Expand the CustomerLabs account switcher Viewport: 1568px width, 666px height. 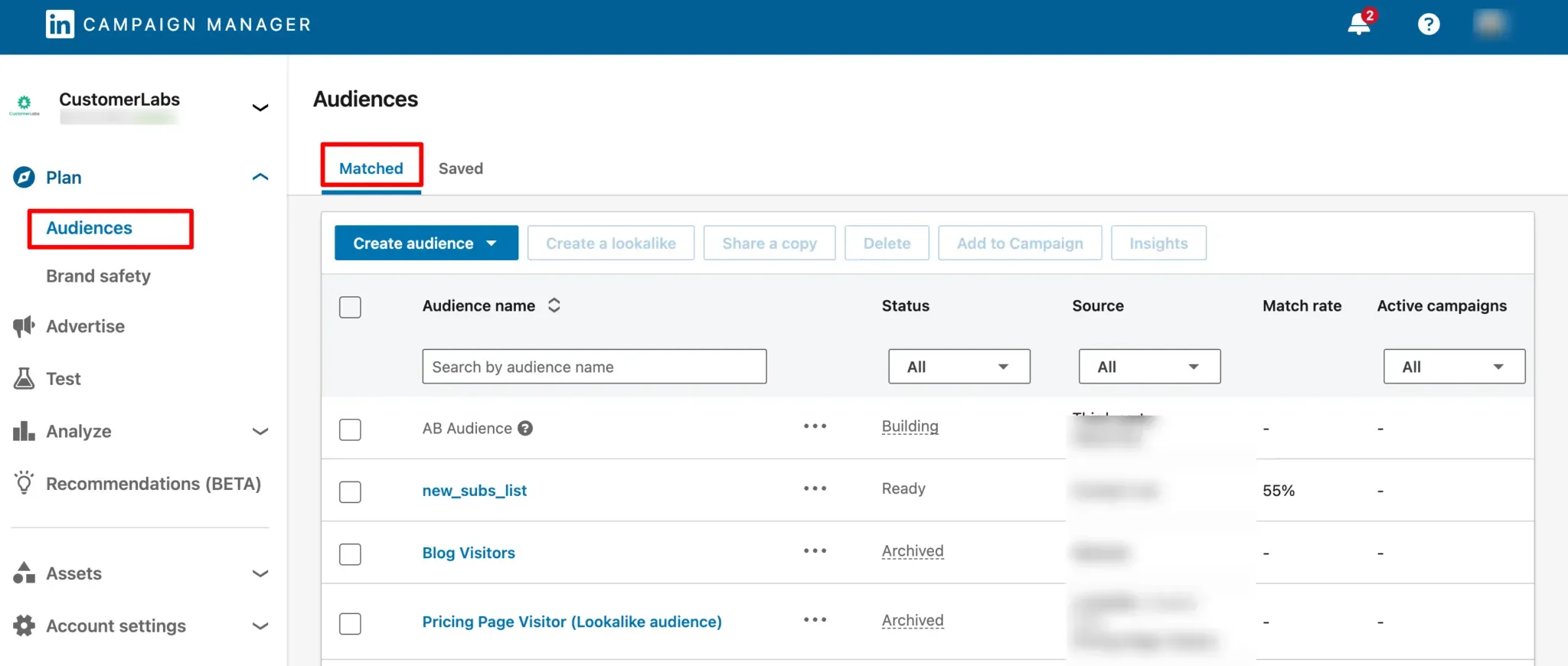tap(260, 107)
